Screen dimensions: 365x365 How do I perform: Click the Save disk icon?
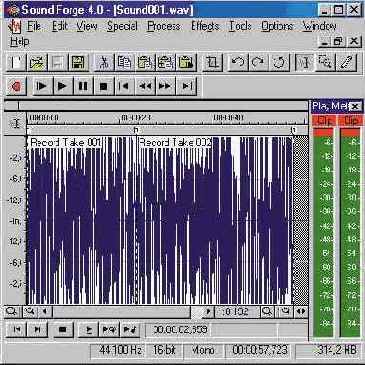pos(78,63)
